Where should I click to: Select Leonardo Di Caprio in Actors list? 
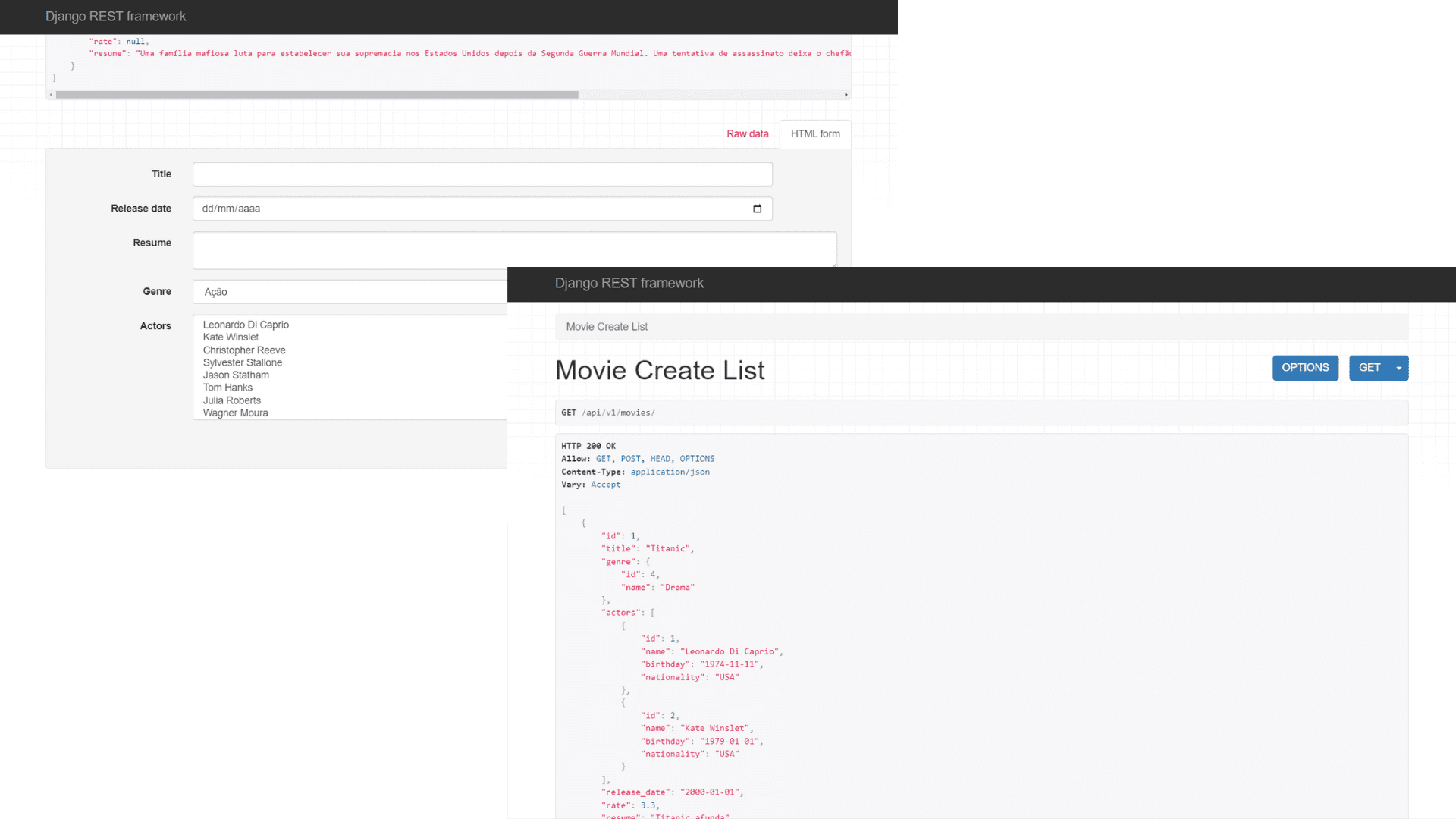(x=246, y=325)
